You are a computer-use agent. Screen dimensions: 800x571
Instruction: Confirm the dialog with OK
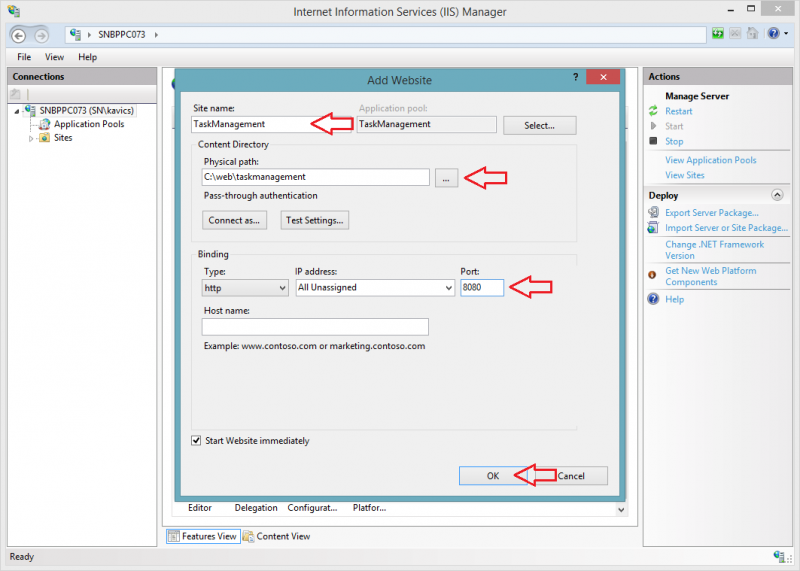pos(493,476)
